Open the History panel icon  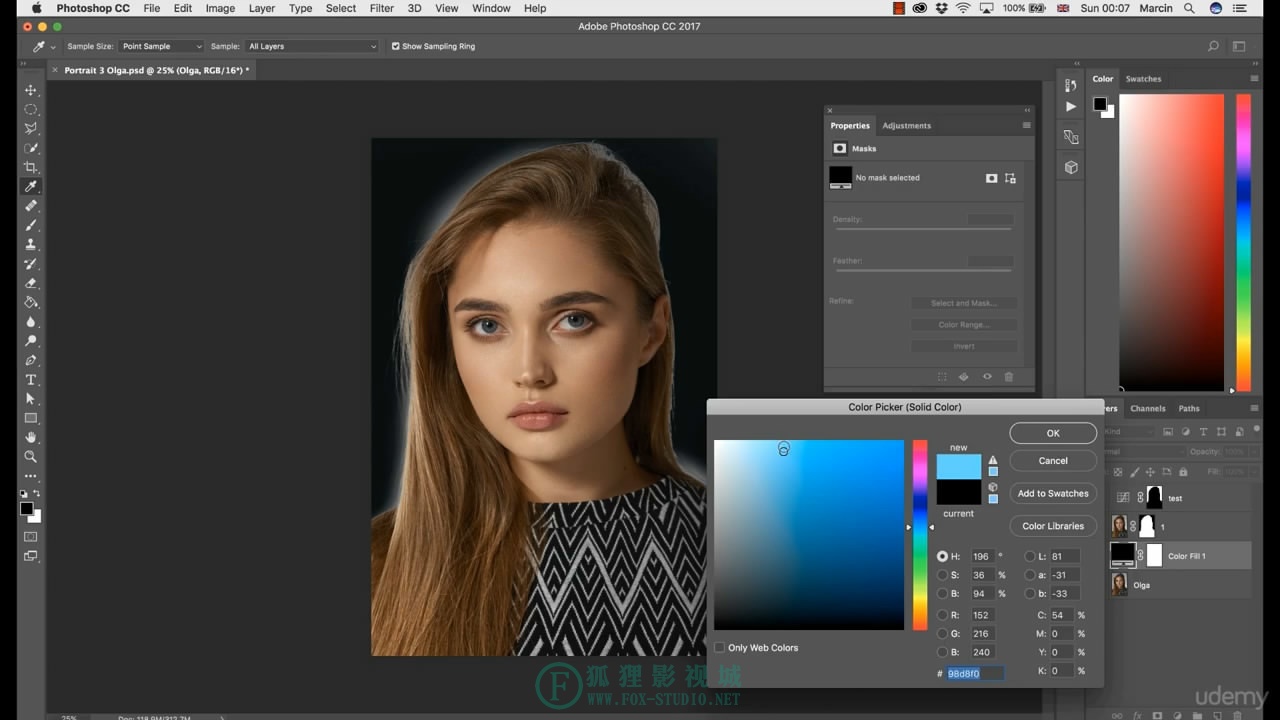point(1071,86)
